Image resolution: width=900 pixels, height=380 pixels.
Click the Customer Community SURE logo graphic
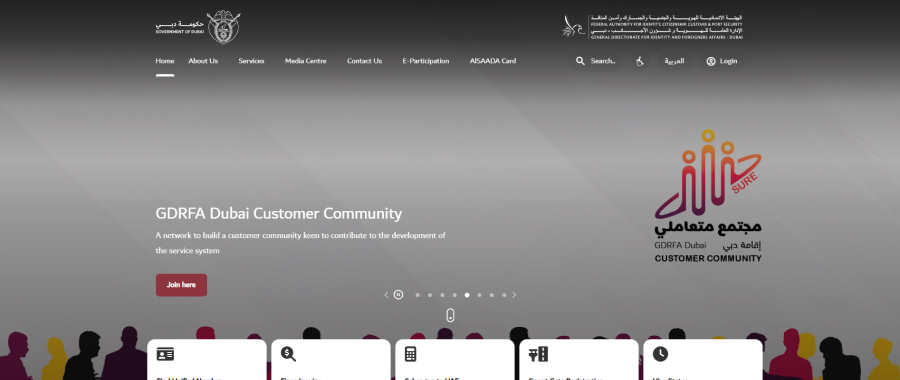[x=708, y=196]
